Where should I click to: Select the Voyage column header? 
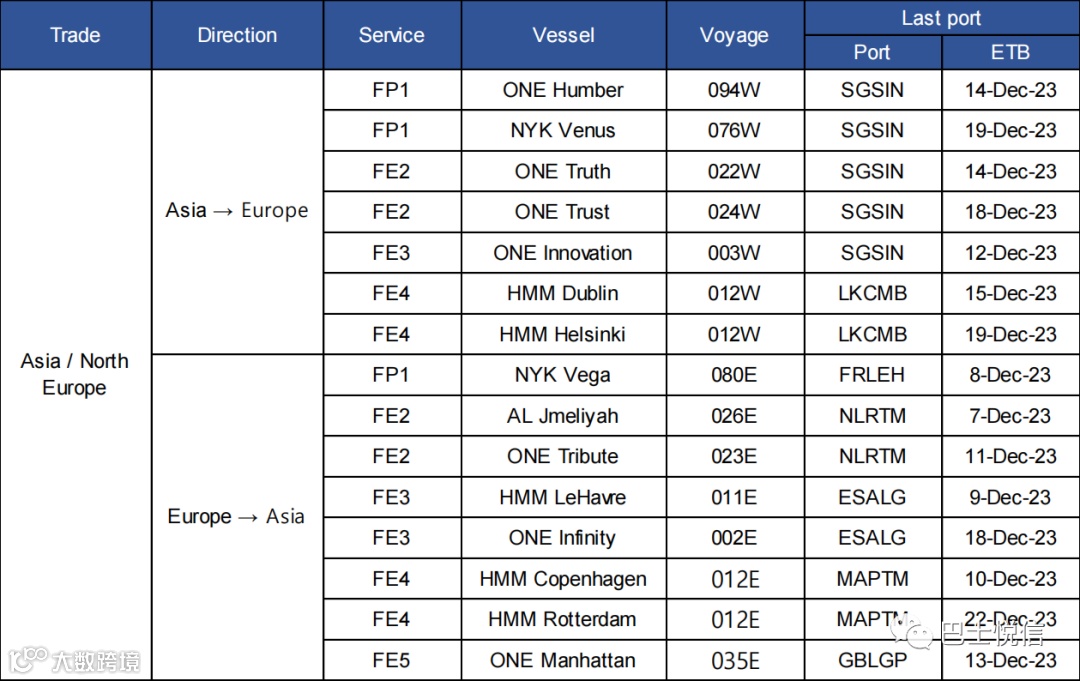coord(735,35)
